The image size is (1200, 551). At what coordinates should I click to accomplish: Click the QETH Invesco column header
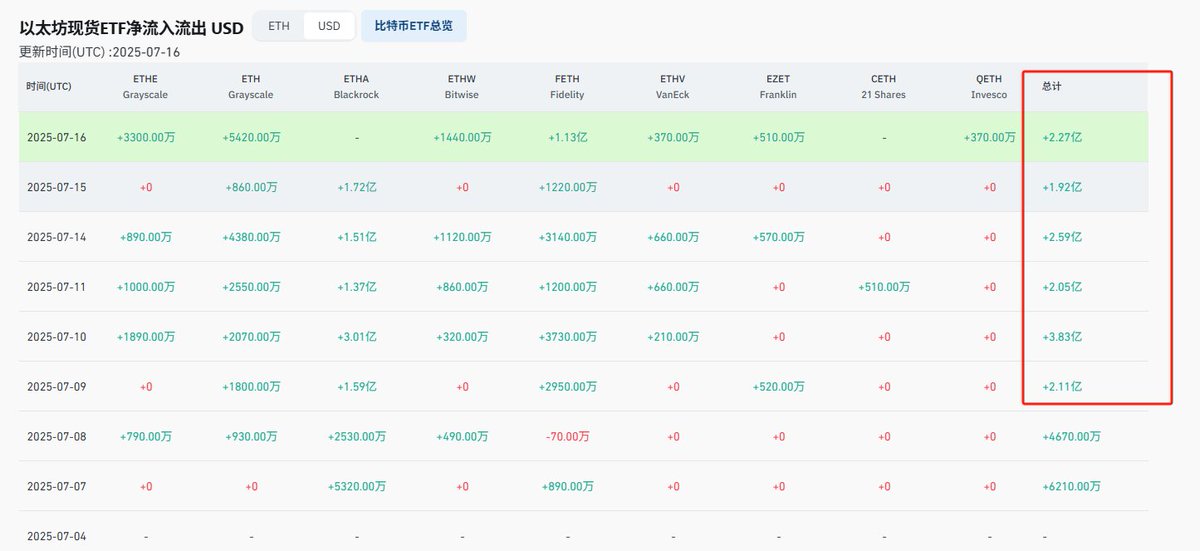click(x=989, y=87)
